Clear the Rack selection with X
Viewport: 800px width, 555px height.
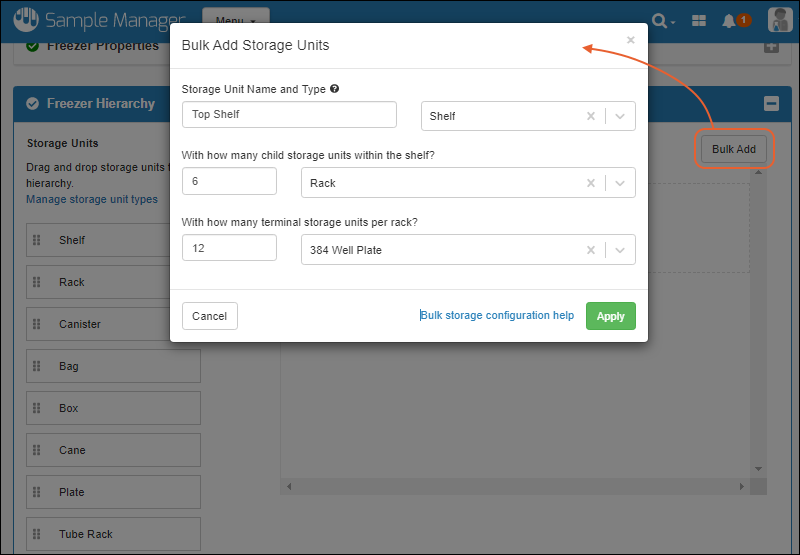[591, 183]
